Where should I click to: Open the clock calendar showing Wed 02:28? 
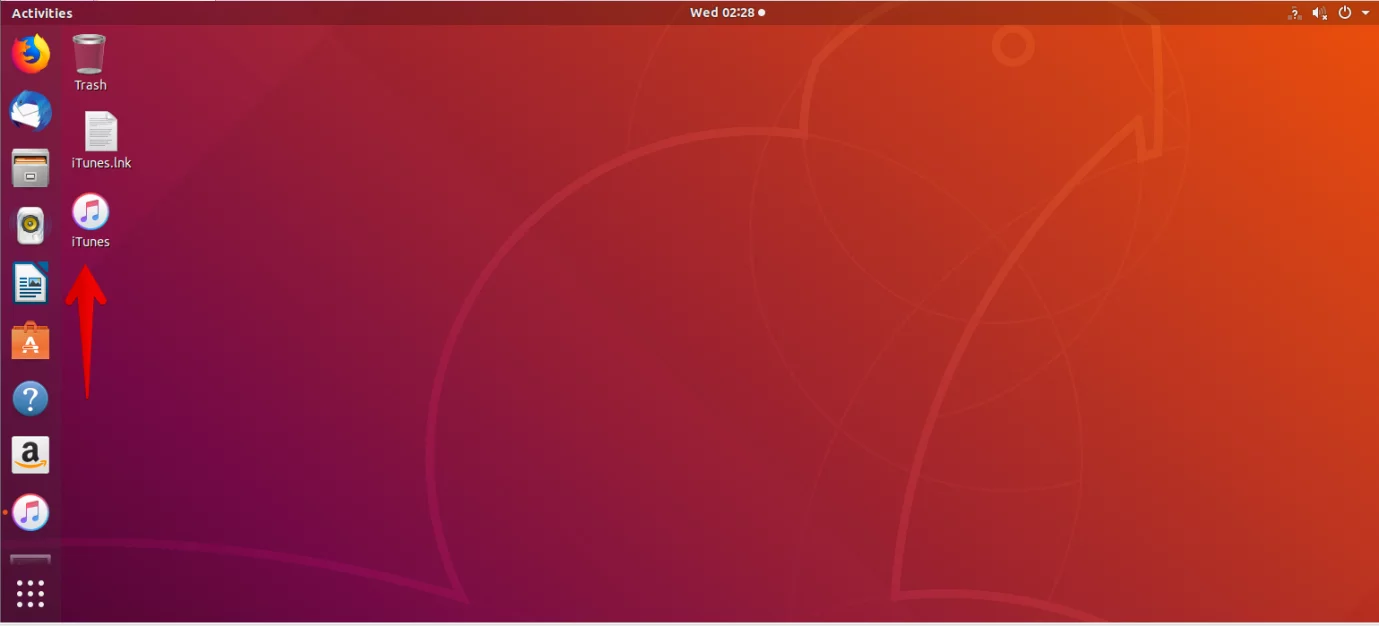(729, 13)
